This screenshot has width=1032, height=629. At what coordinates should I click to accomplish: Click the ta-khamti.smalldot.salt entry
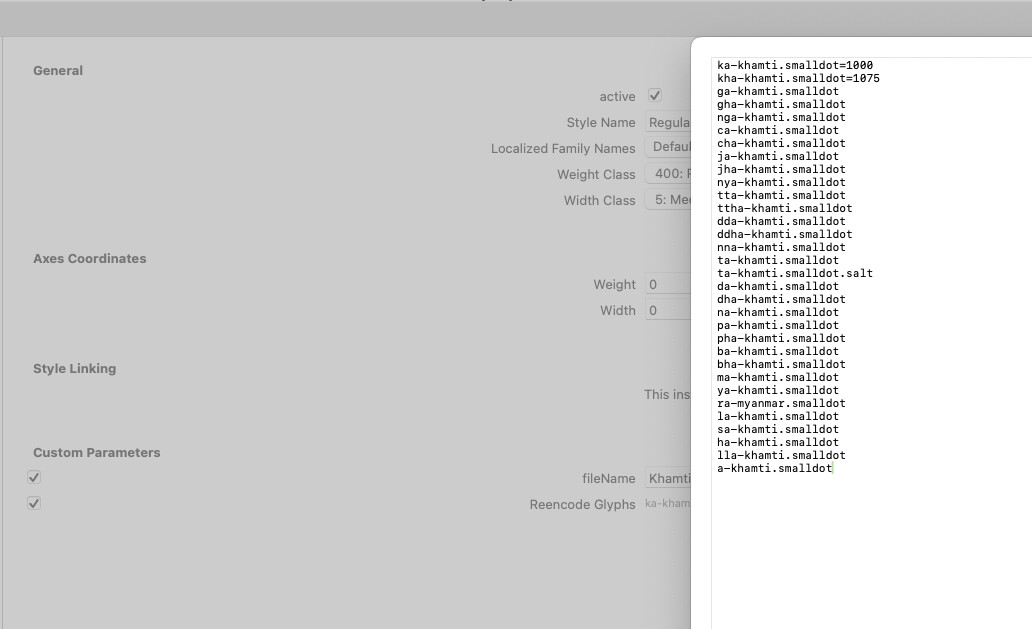[794, 273]
